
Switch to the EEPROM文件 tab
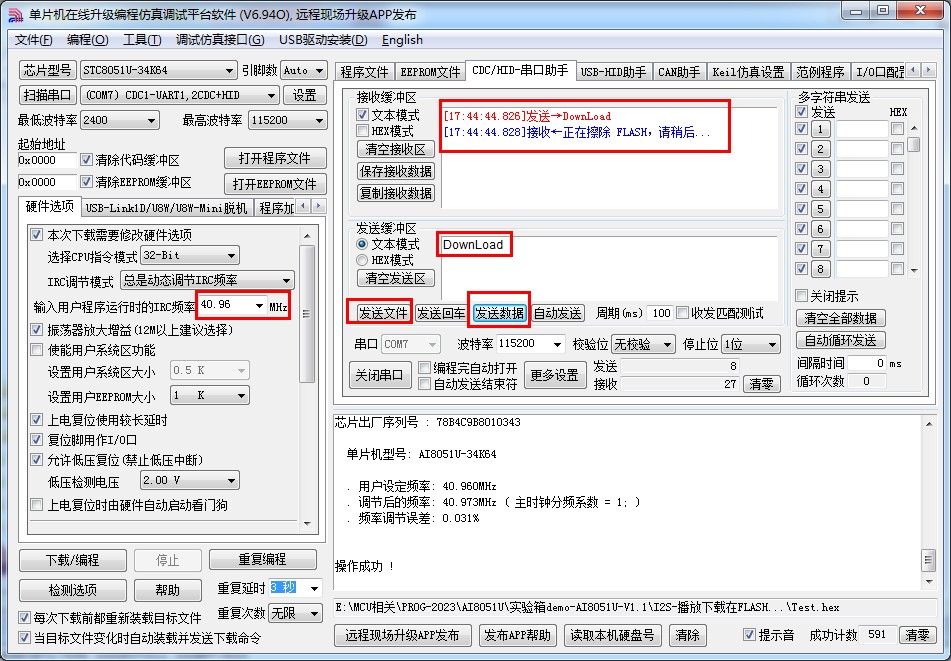tap(430, 72)
